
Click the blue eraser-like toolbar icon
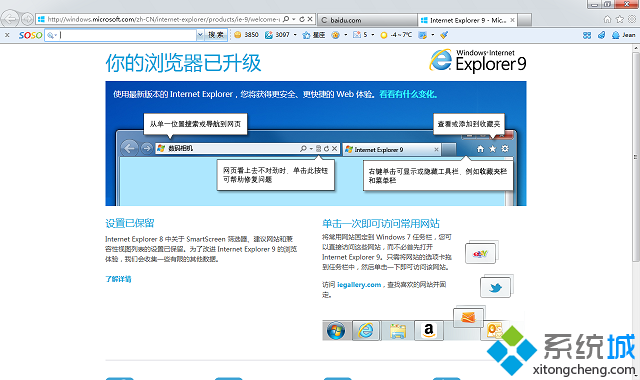pyautogui.click(x=601, y=36)
